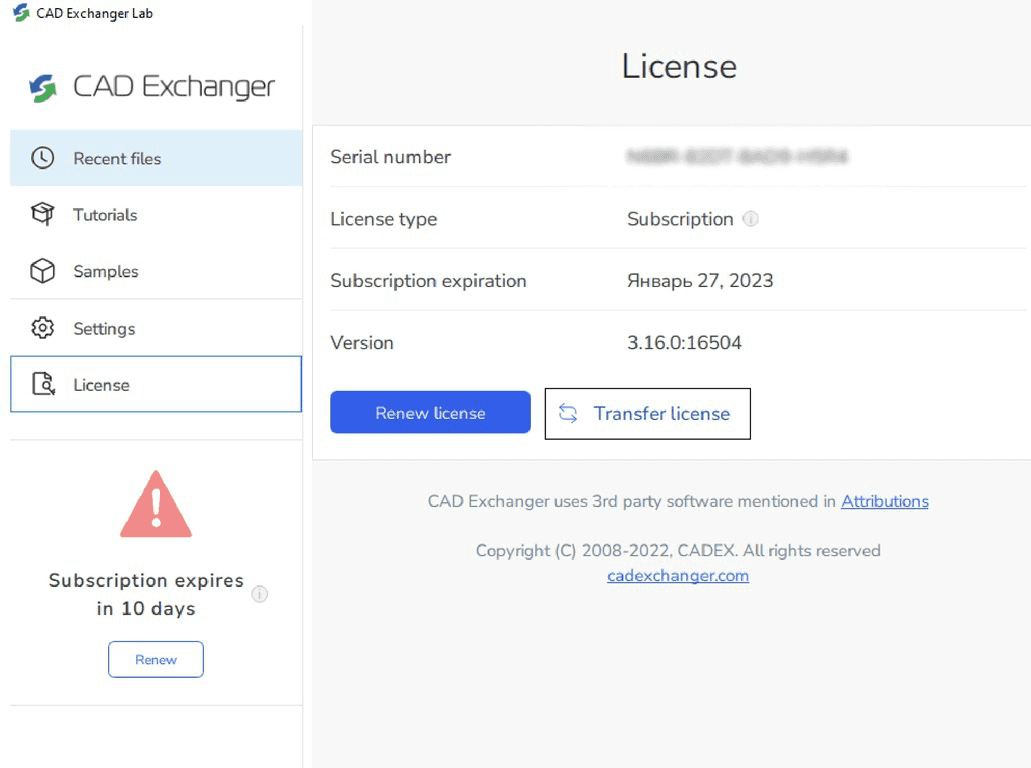Click the transfer arrows icon
This screenshot has height=768, width=1031.
(x=568, y=414)
